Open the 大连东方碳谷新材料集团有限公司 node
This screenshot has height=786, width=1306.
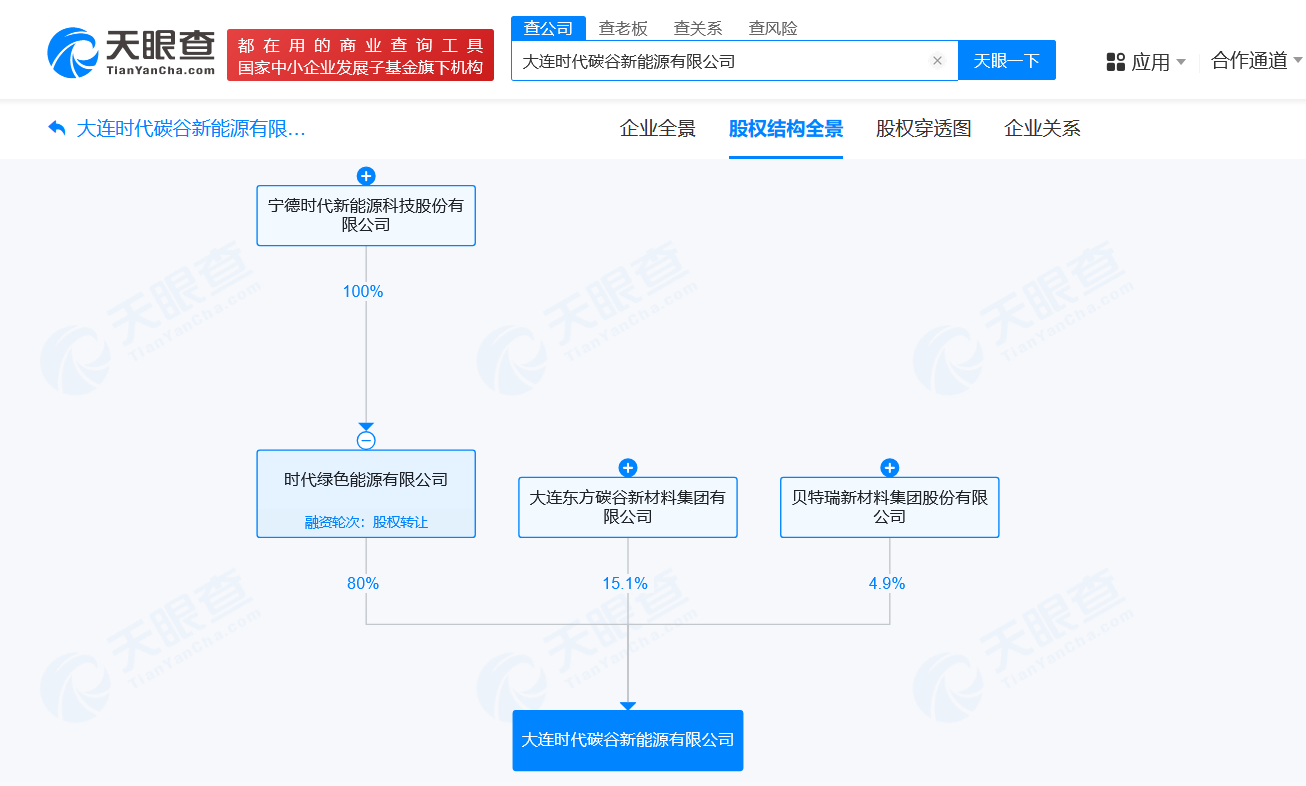[628, 507]
